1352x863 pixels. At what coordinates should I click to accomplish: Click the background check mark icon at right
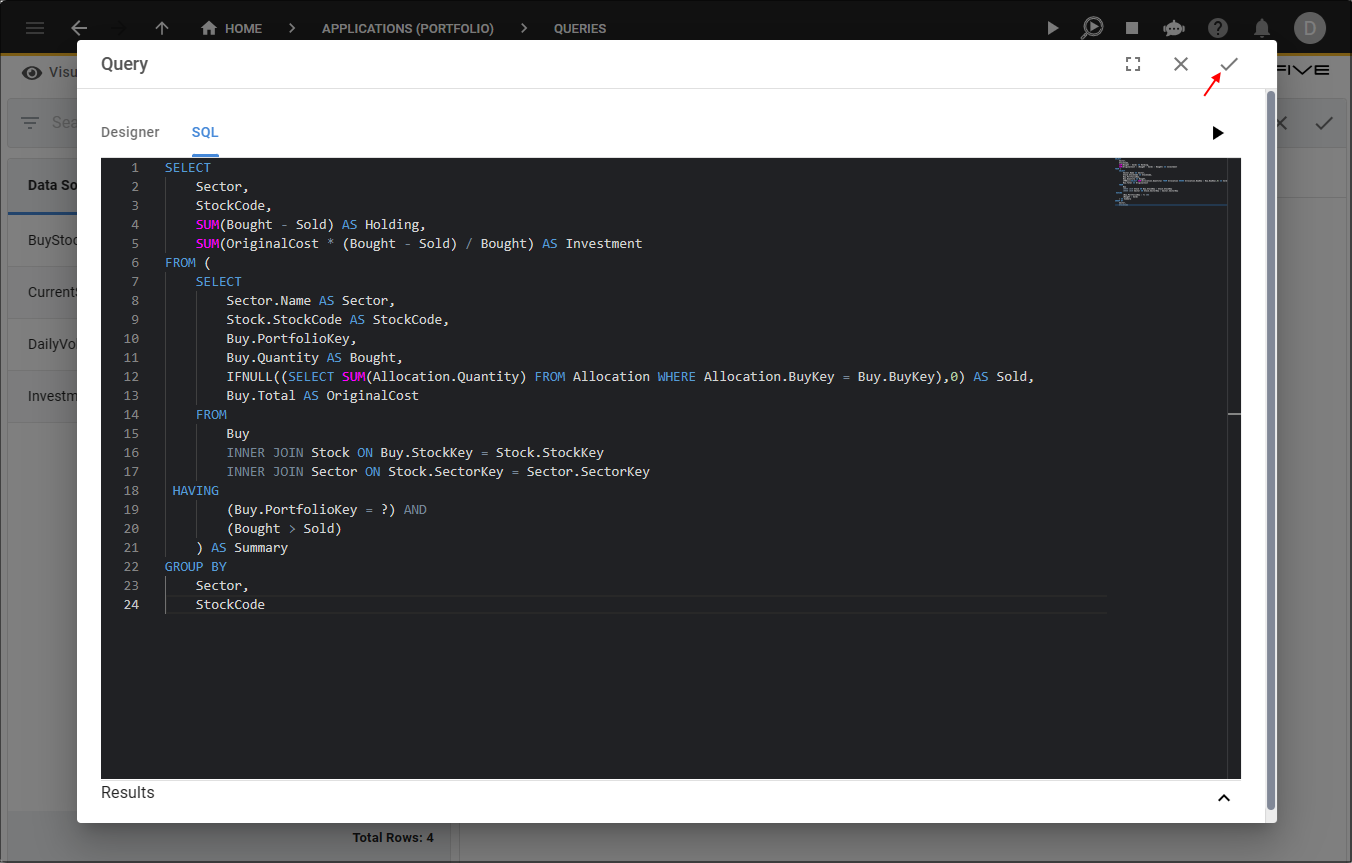[x=1324, y=123]
